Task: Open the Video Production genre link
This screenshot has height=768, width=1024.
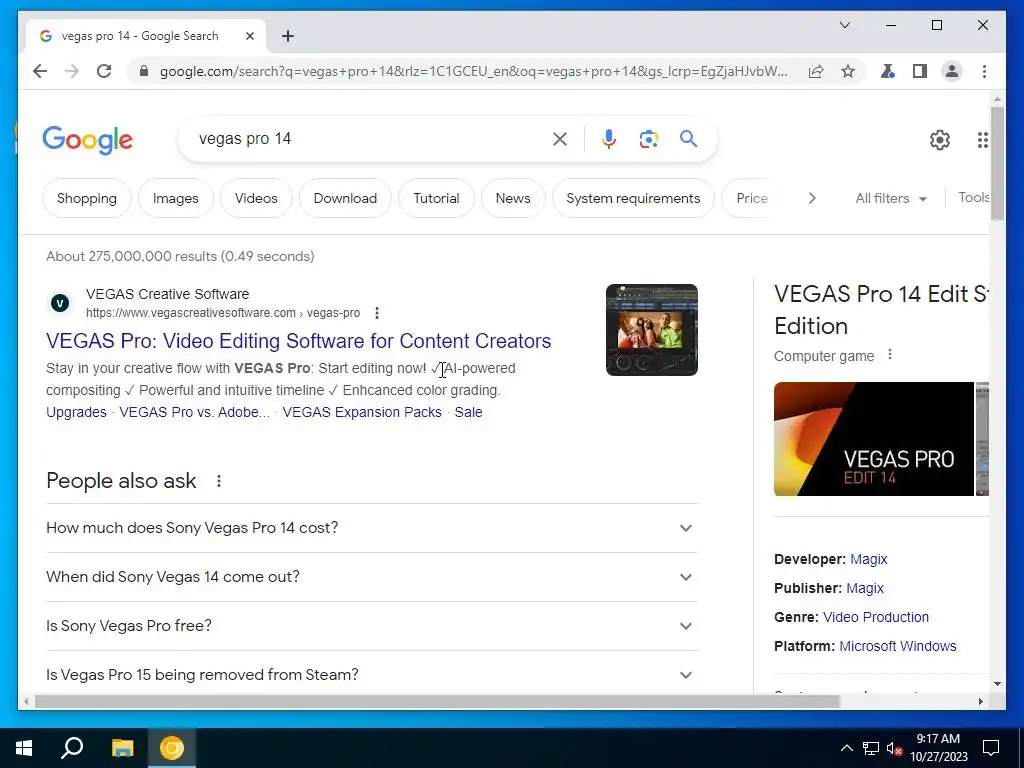Action: pyautogui.click(x=876, y=617)
